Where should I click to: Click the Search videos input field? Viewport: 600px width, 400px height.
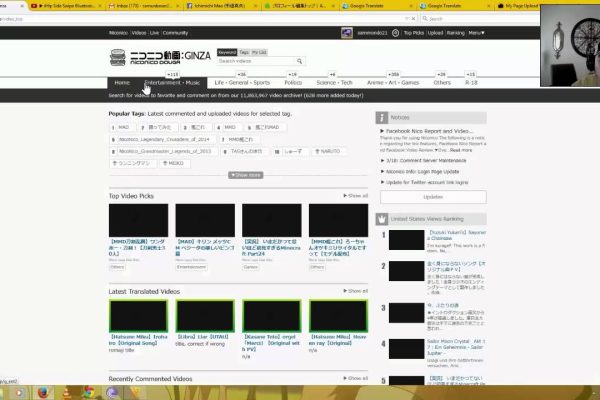(x=256, y=61)
